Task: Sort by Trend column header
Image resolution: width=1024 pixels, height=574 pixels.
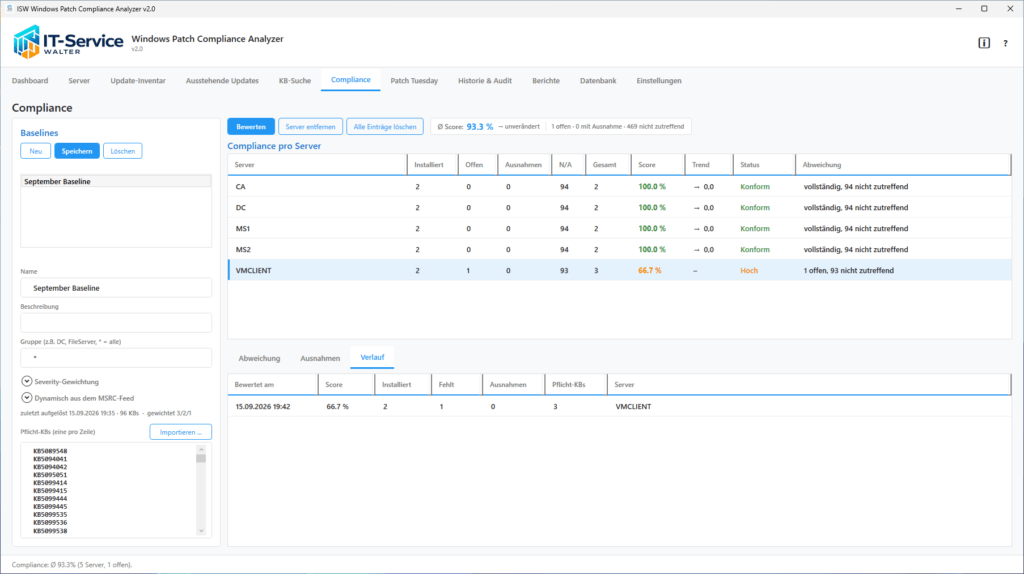Action: click(709, 165)
